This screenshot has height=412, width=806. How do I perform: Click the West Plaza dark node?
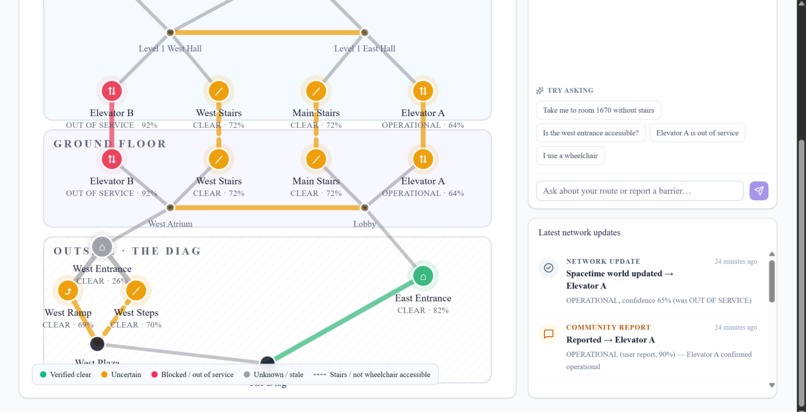click(x=97, y=344)
